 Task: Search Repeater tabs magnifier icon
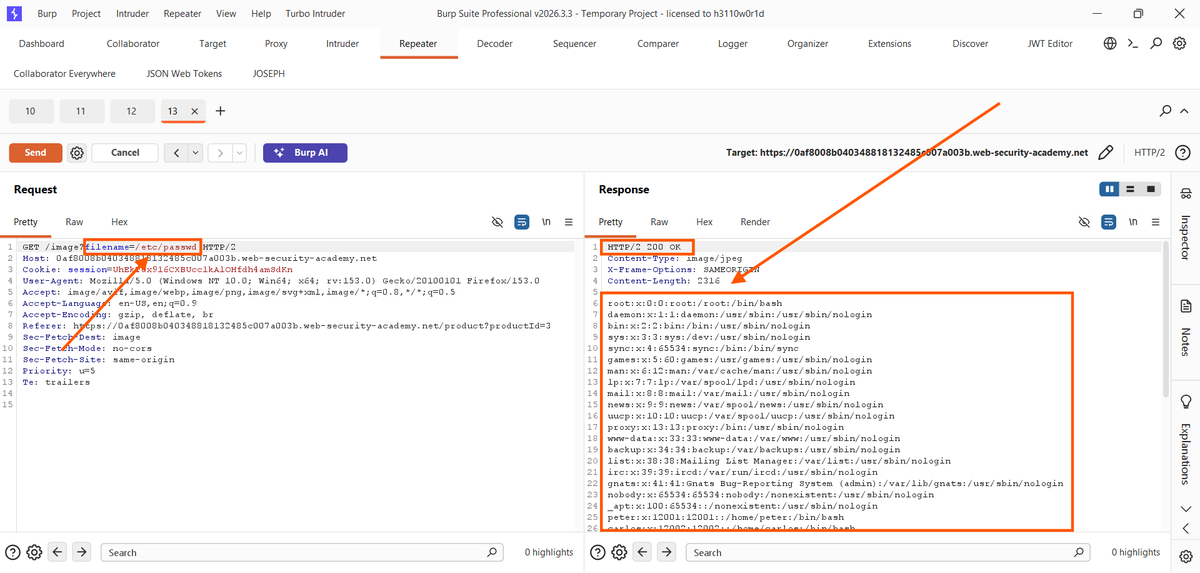1166,111
